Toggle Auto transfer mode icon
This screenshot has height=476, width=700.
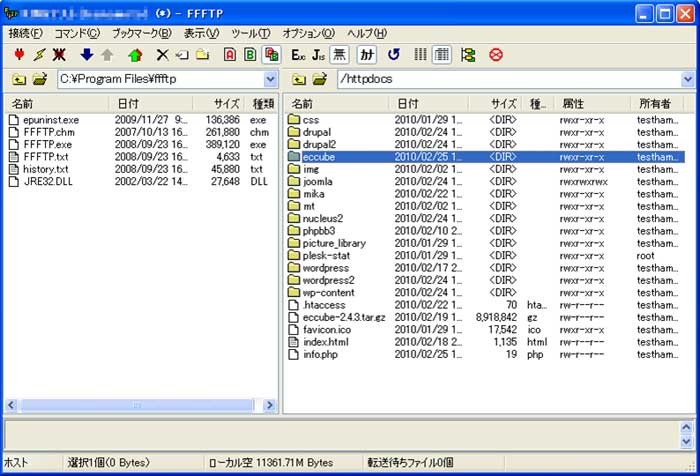click(x=271, y=54)
